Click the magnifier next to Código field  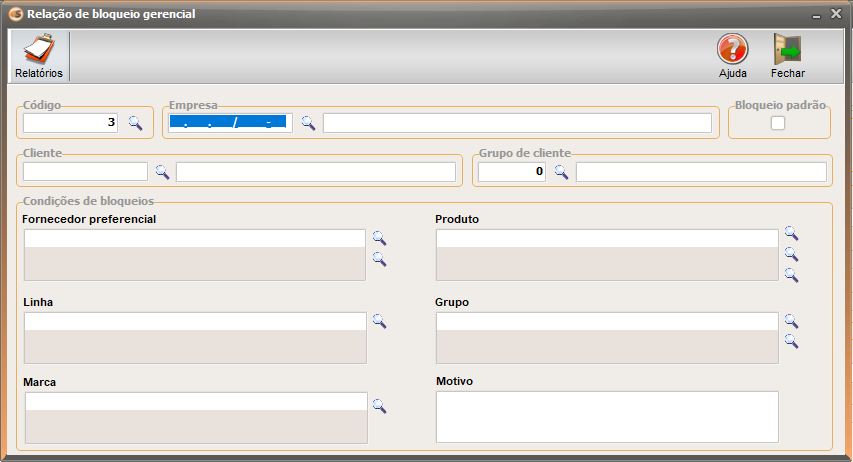[135, 123]
